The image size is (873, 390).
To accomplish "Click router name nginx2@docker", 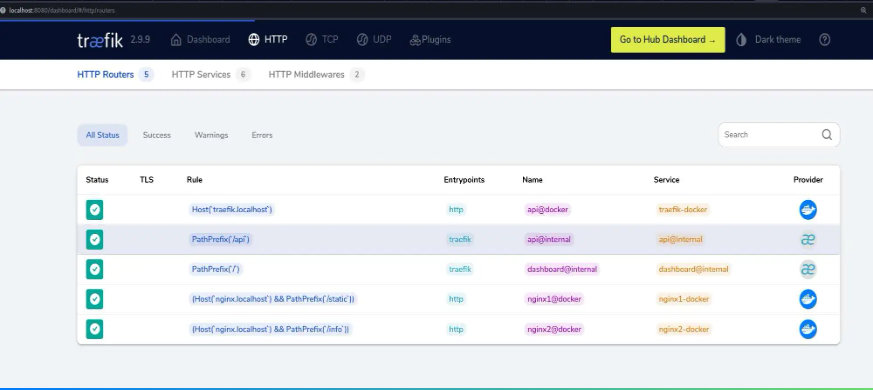I will (x=554, y=329).
